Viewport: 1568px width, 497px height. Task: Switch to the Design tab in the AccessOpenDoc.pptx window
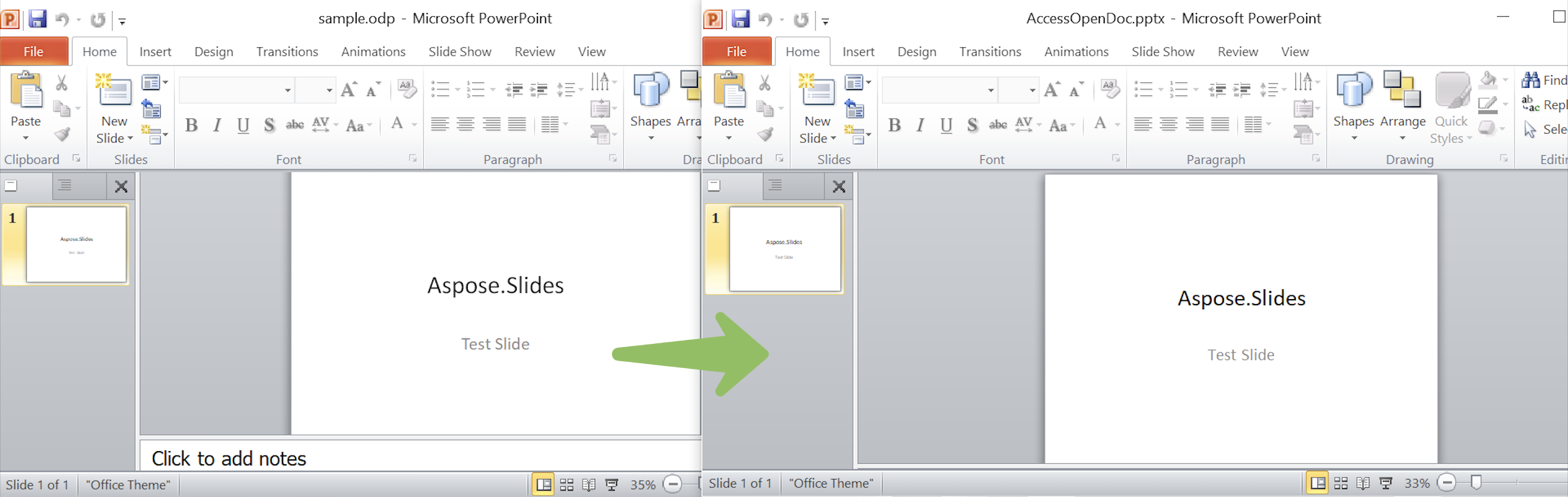click(x=916, y=52)
